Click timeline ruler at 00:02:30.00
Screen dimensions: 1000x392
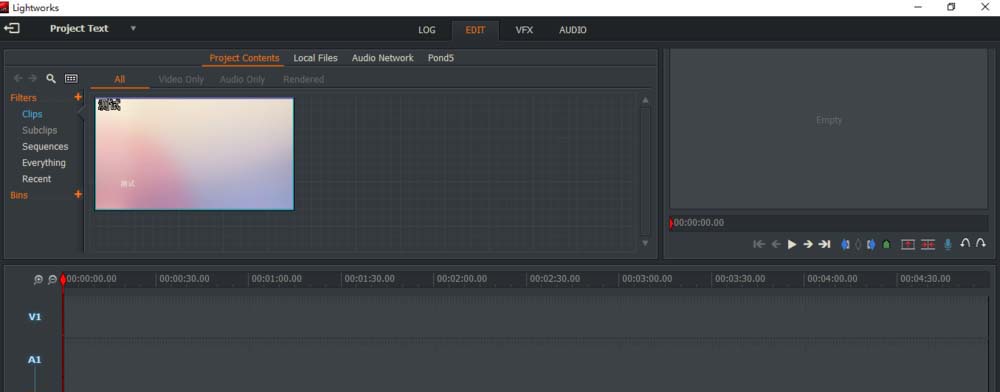pyautogui.click(x=555, y=279)
